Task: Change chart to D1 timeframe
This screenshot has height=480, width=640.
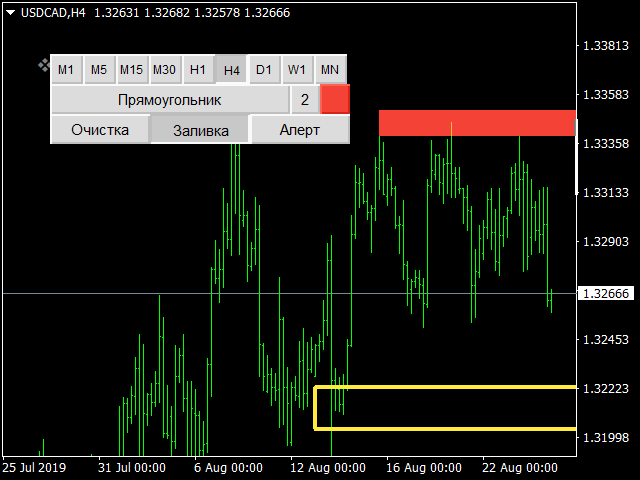Action: [264, 69]
